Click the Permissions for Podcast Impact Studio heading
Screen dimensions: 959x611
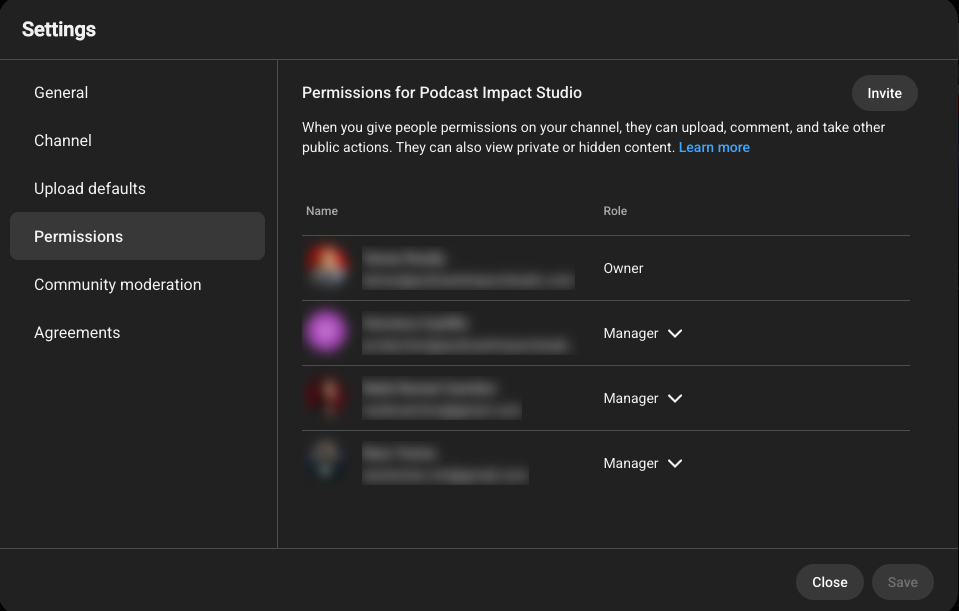[442, 92]
